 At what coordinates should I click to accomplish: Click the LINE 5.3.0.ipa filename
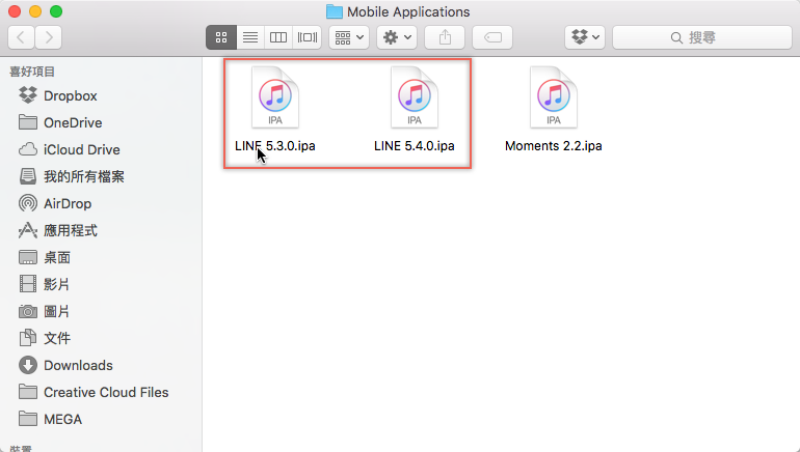click(x=275, y=146)
